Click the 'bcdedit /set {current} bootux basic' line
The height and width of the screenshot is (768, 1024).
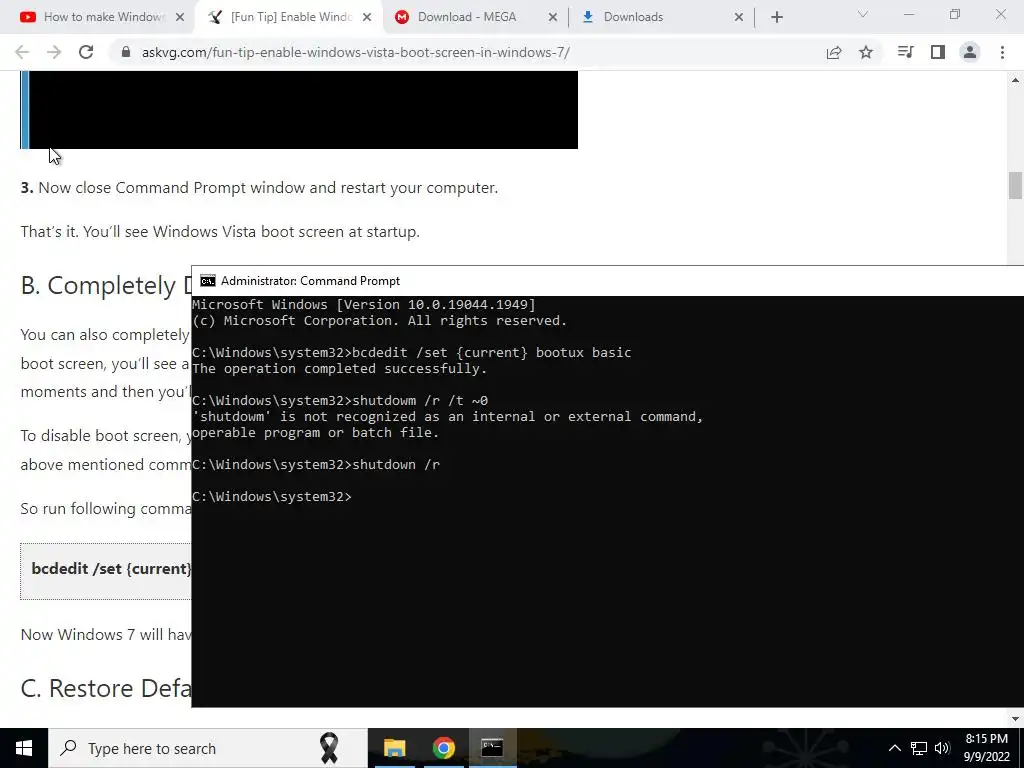pyautogui.click(x=411, y=353)
